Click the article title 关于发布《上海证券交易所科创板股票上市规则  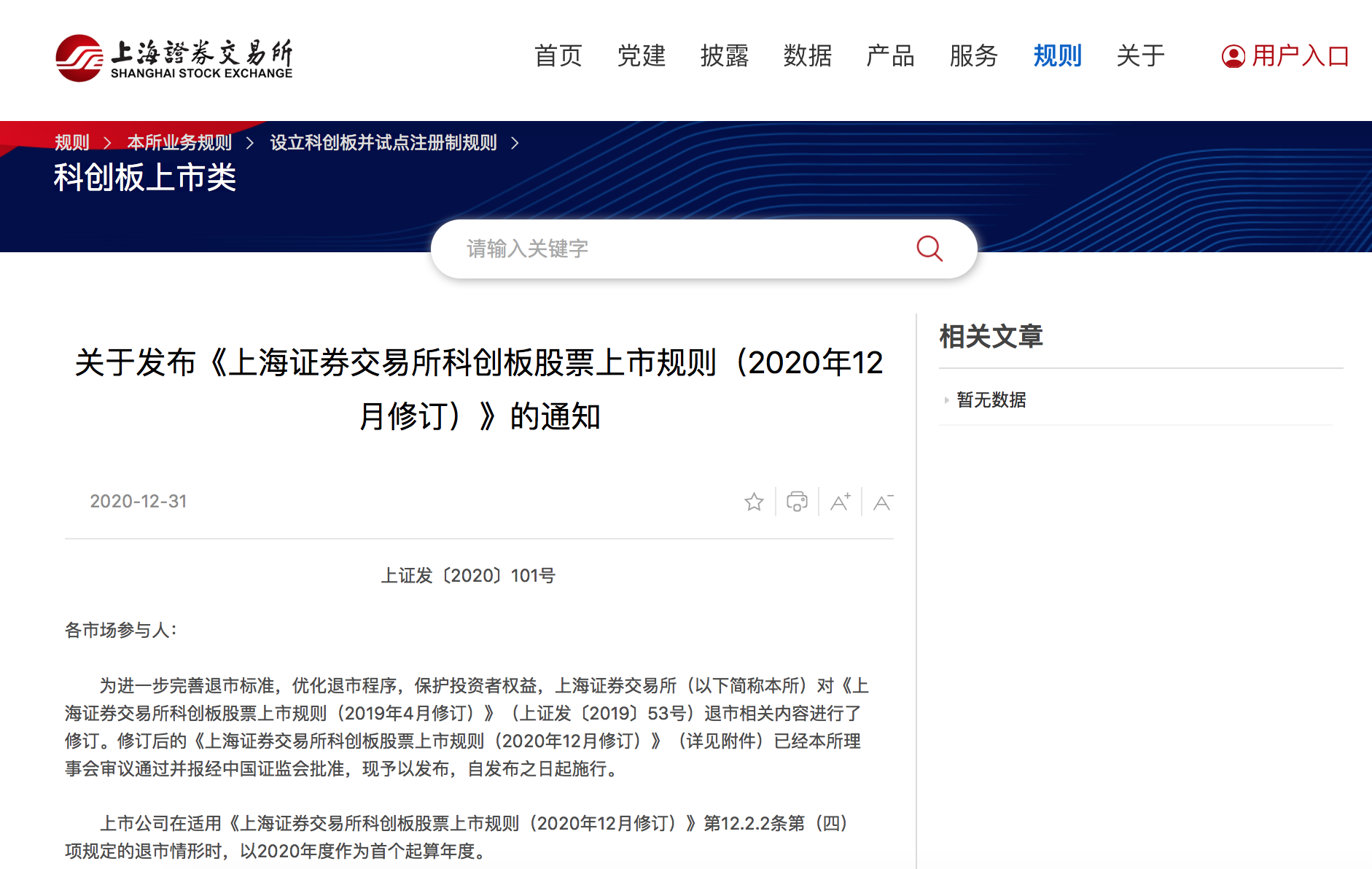(479, 389)
